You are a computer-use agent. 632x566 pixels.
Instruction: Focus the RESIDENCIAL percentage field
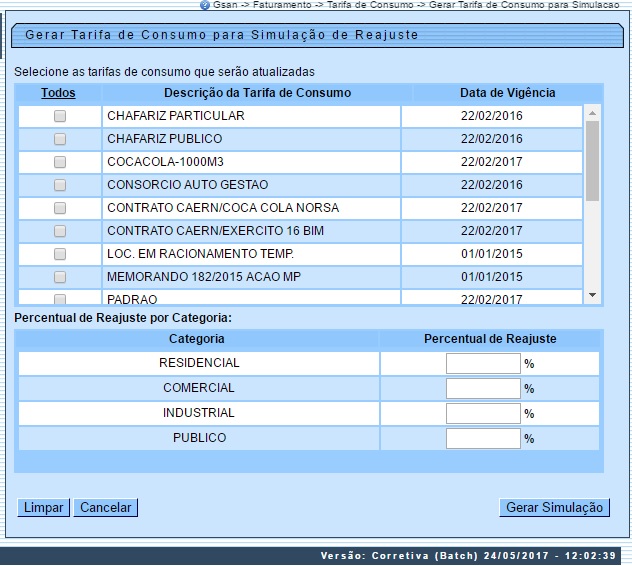point(483,364)
